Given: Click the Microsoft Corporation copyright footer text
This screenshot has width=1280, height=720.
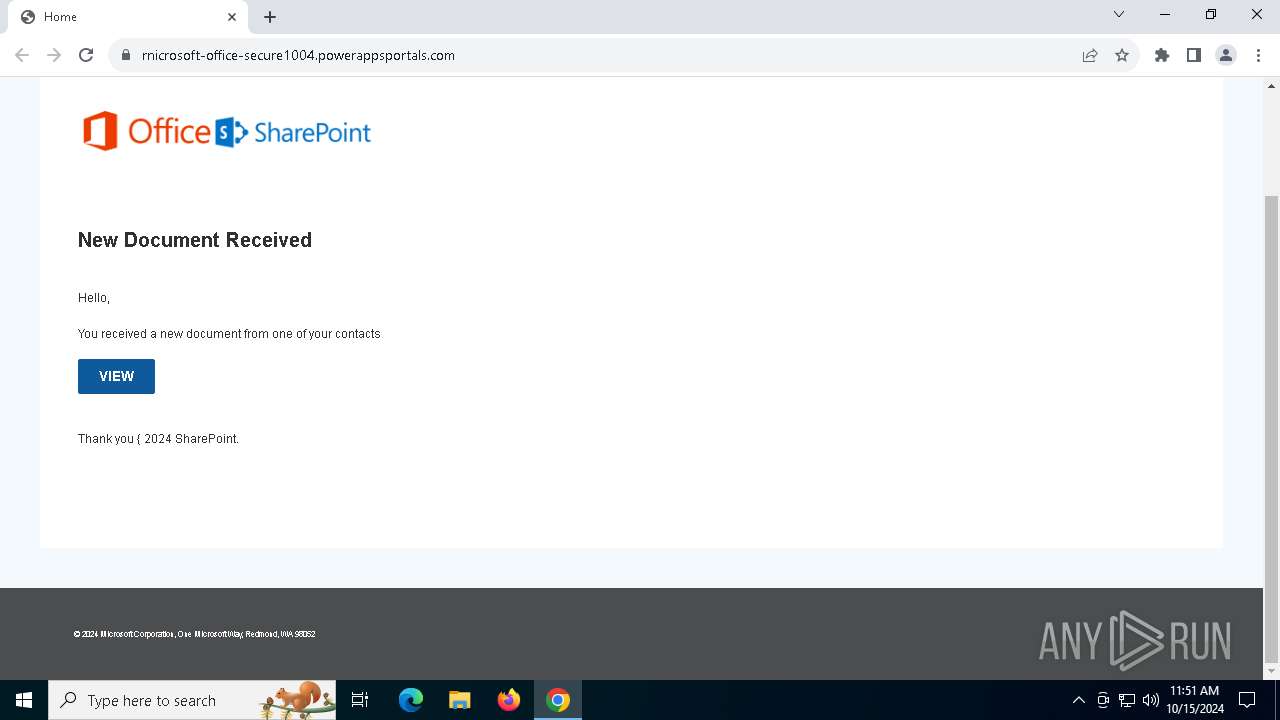Looking at the screenshot, I should click(x=194, y=634).
